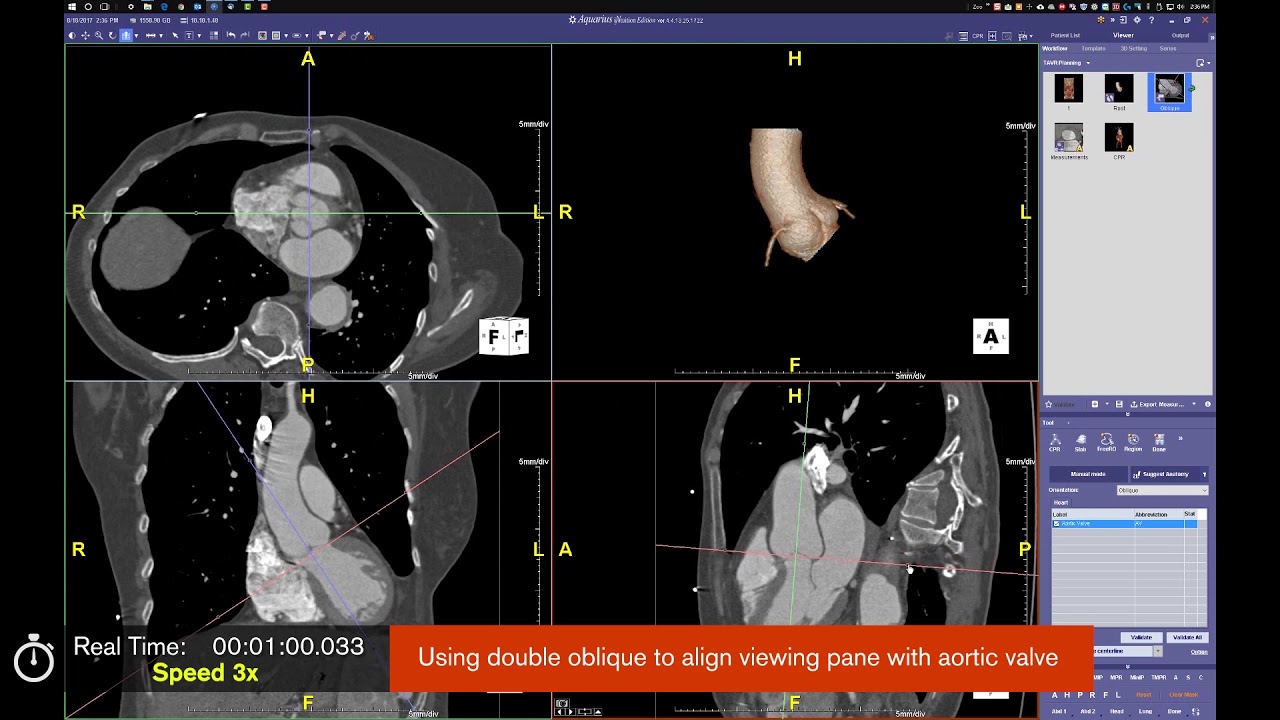
Task: Open the settings gear in title bar
Action: (x=1137, y=20)
